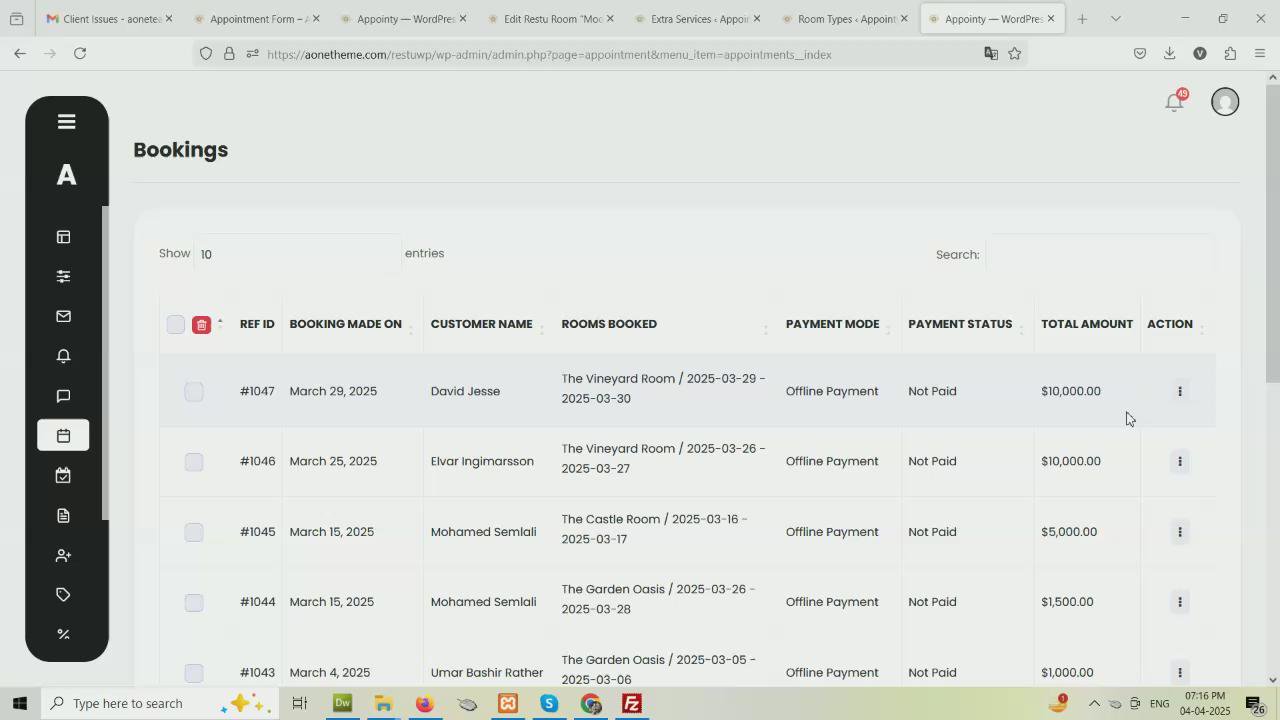Open the notifications bell at top right
This screenshot has height=720, width=1280.
coord(1174,102)
